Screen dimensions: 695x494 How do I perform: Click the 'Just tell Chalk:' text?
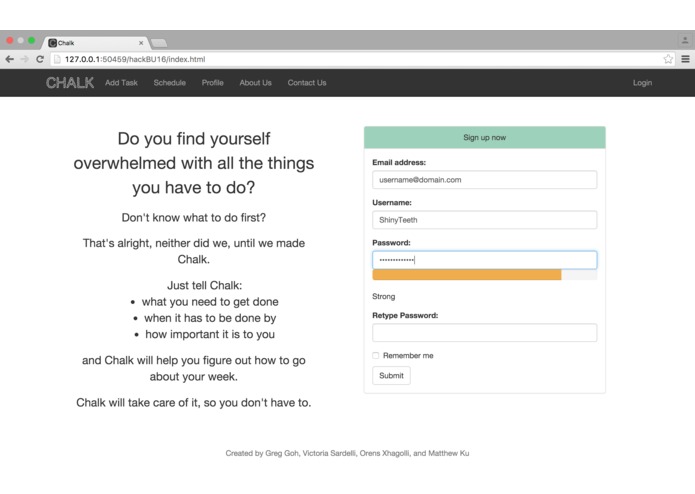[204, 285]
